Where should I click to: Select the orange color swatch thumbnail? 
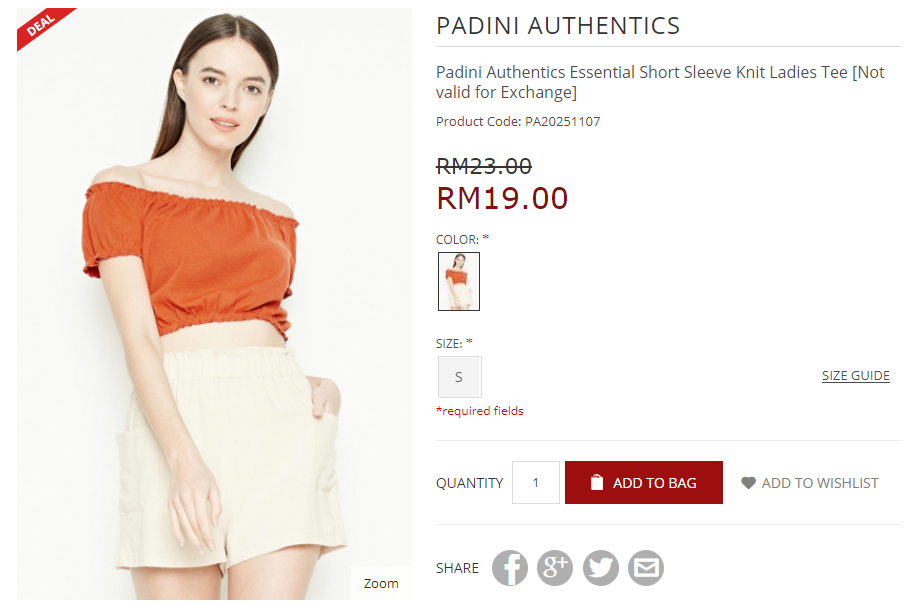point(459,281)
